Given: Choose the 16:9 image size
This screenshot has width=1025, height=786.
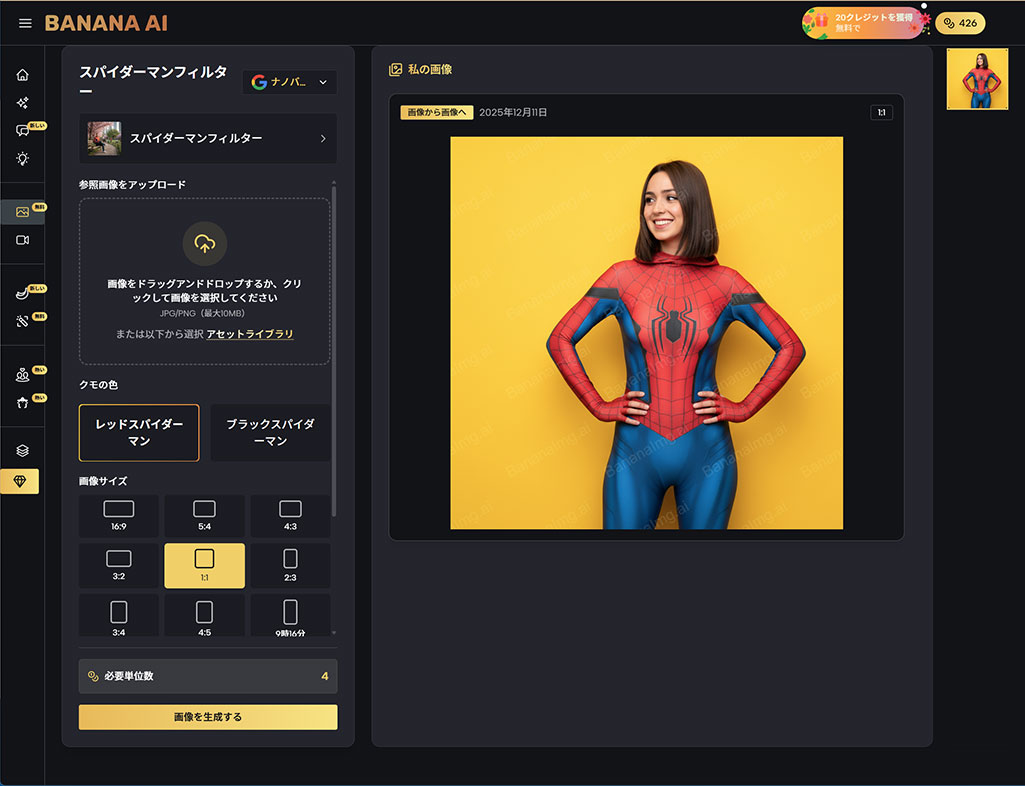Looking at the screenshot, I should click(119, 515).
